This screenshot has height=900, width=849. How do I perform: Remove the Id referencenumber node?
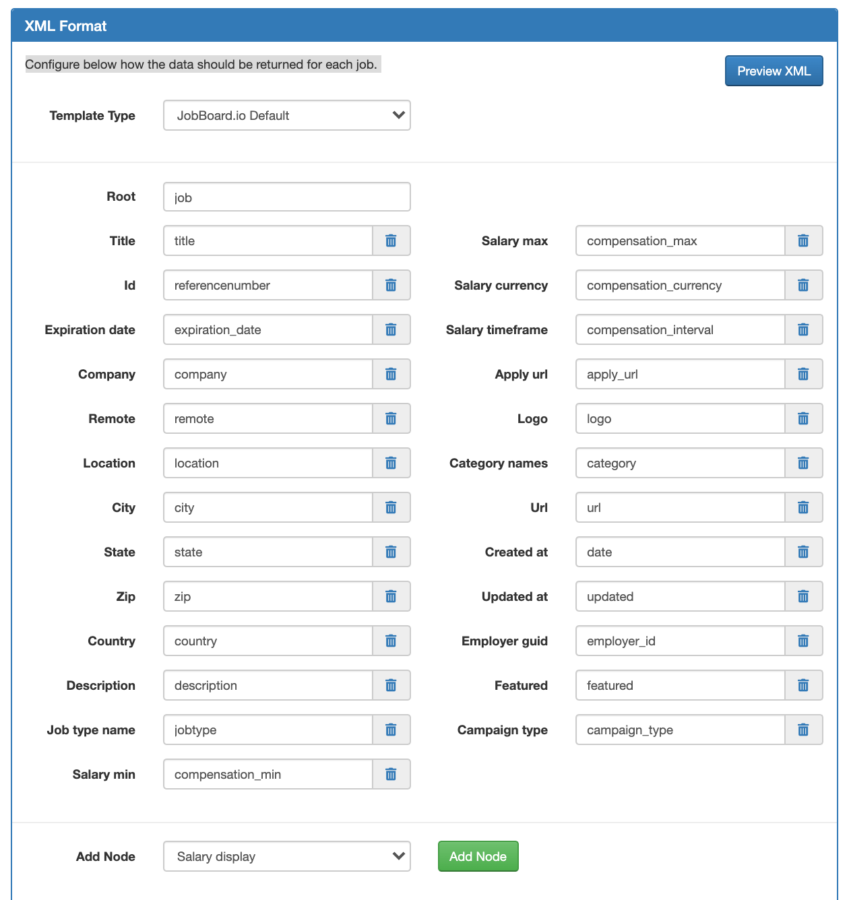[390, 285]
